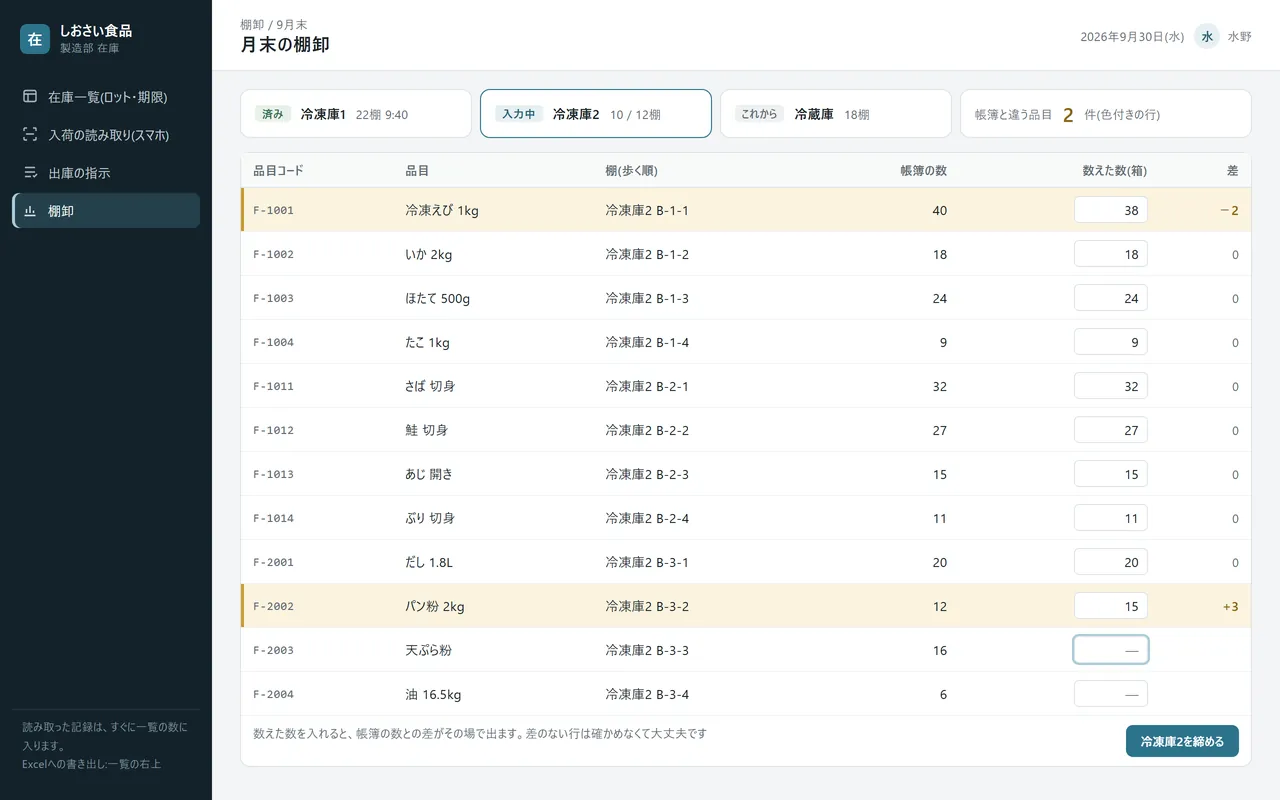
Task: Click the しおさい食品 logo icon
Action: point(35,39)
